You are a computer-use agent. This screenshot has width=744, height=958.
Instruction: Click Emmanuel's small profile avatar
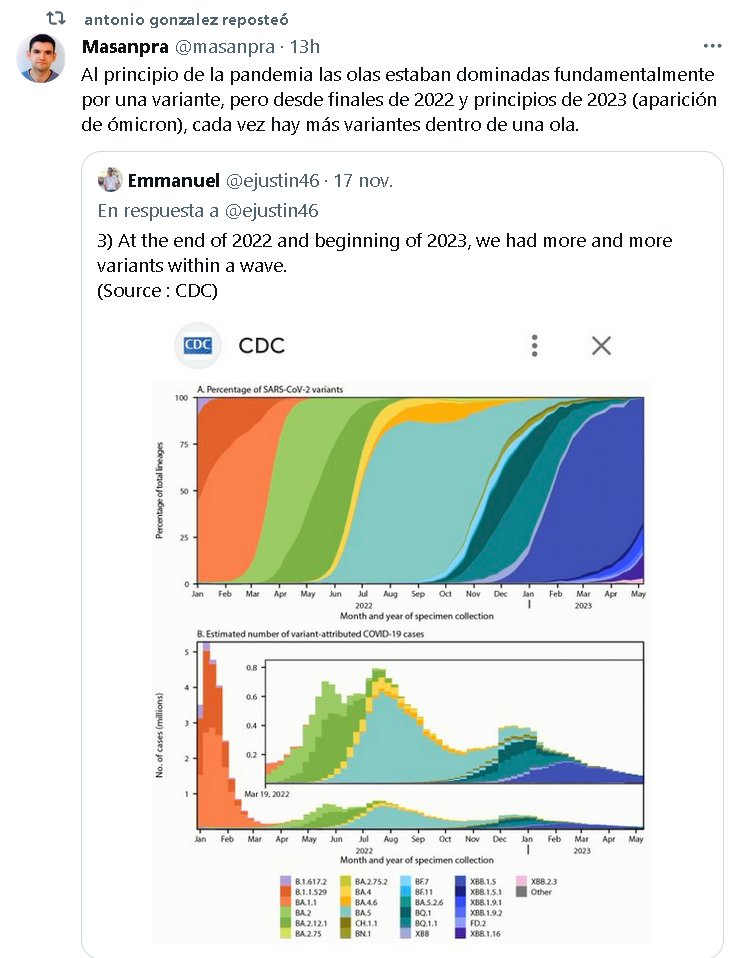111,180
